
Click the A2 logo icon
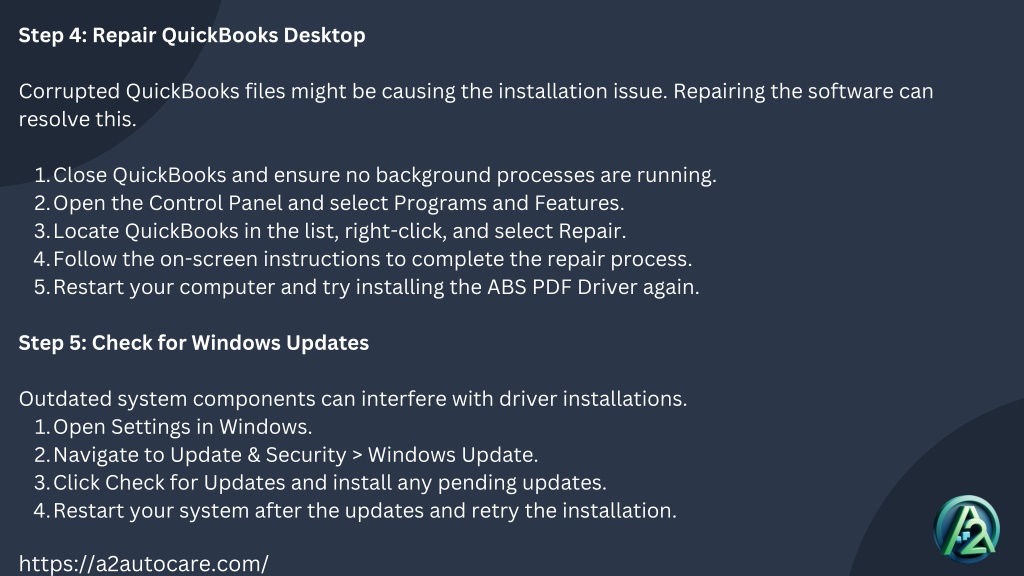[x=967, y=530]
